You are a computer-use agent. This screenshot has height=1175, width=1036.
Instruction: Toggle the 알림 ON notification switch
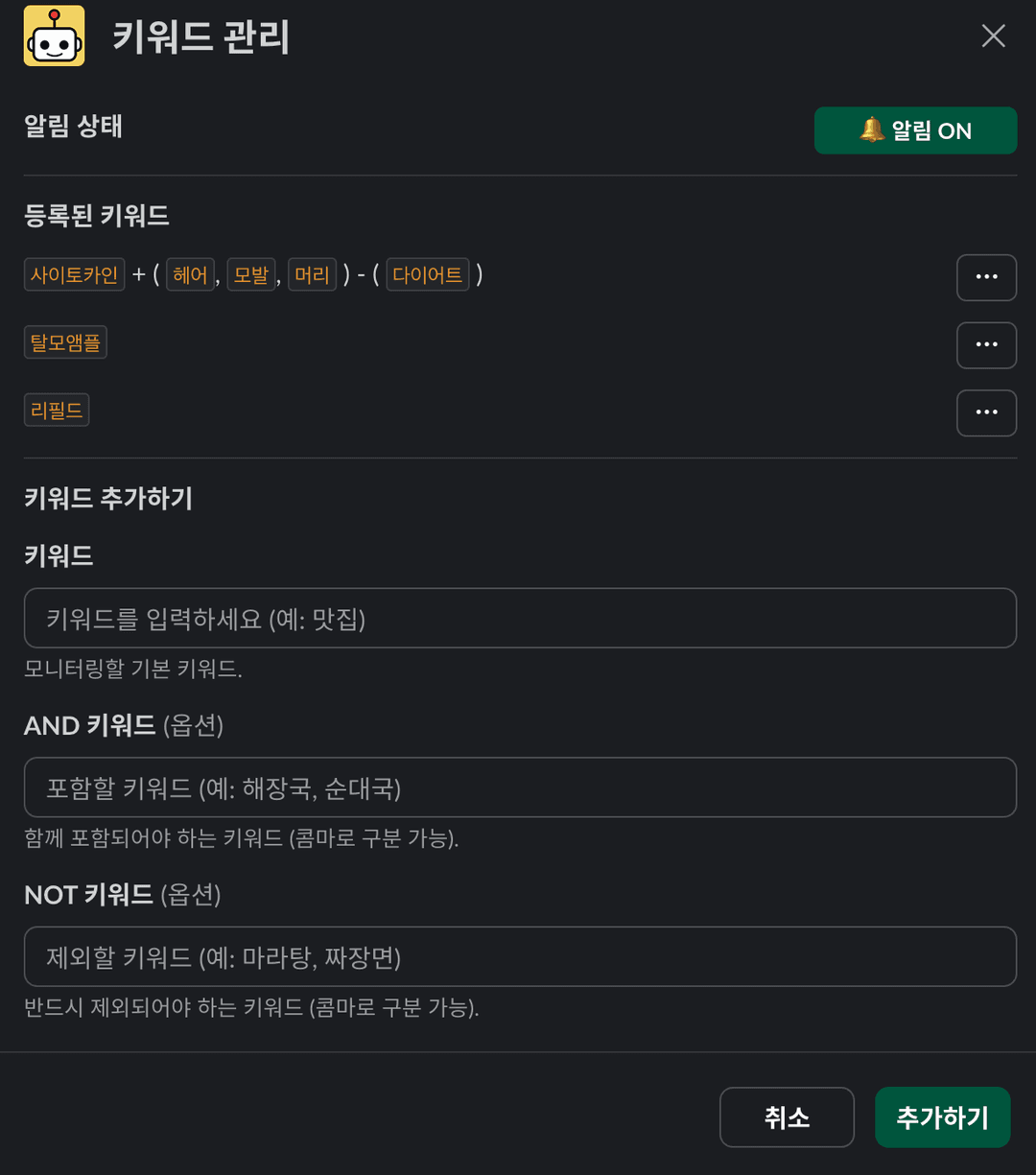915,130
